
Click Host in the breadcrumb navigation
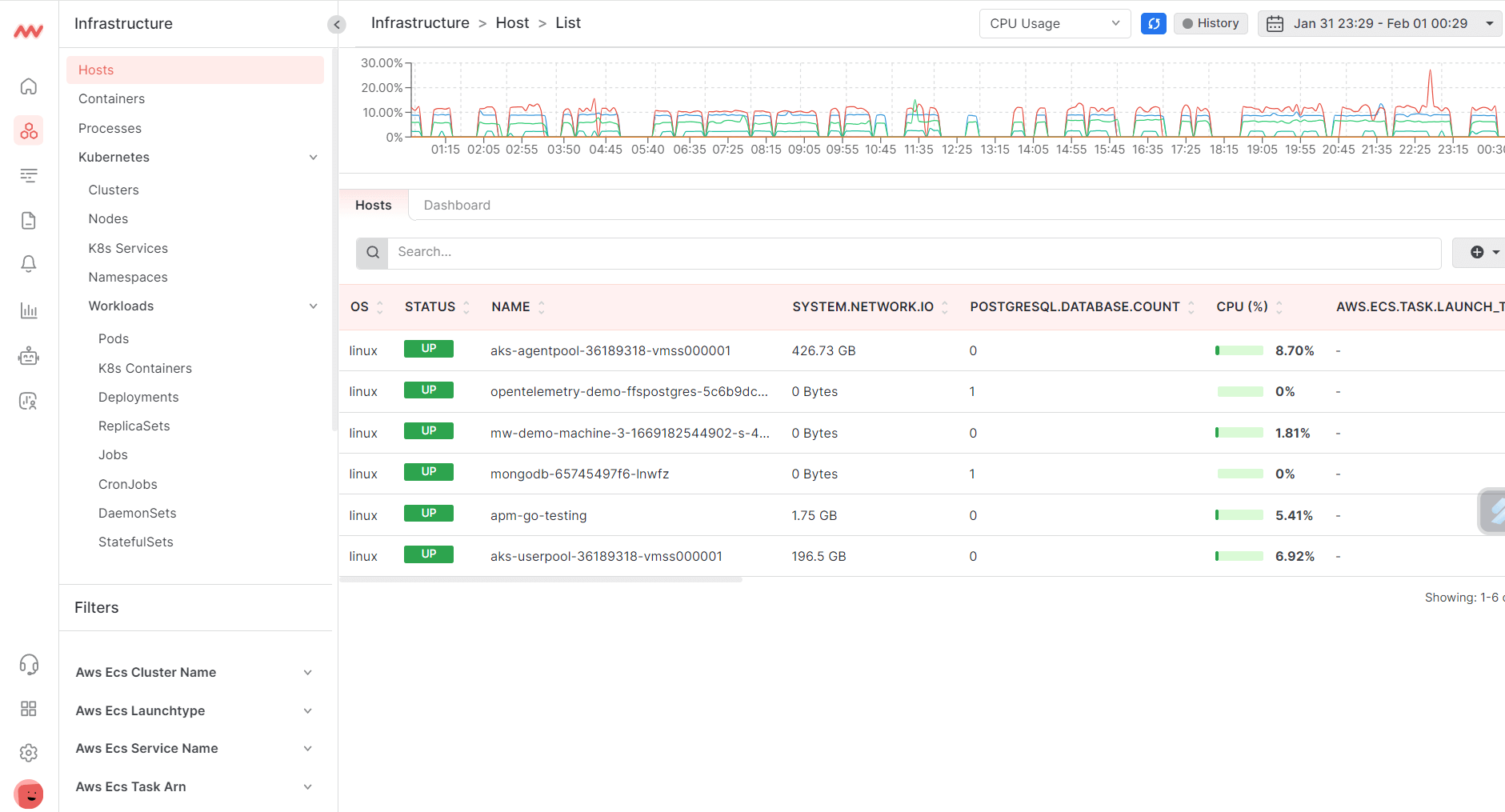tap(512, 22)
